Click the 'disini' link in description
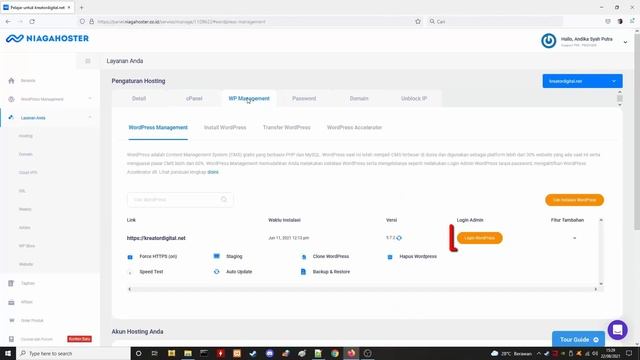 pos(213,172)
